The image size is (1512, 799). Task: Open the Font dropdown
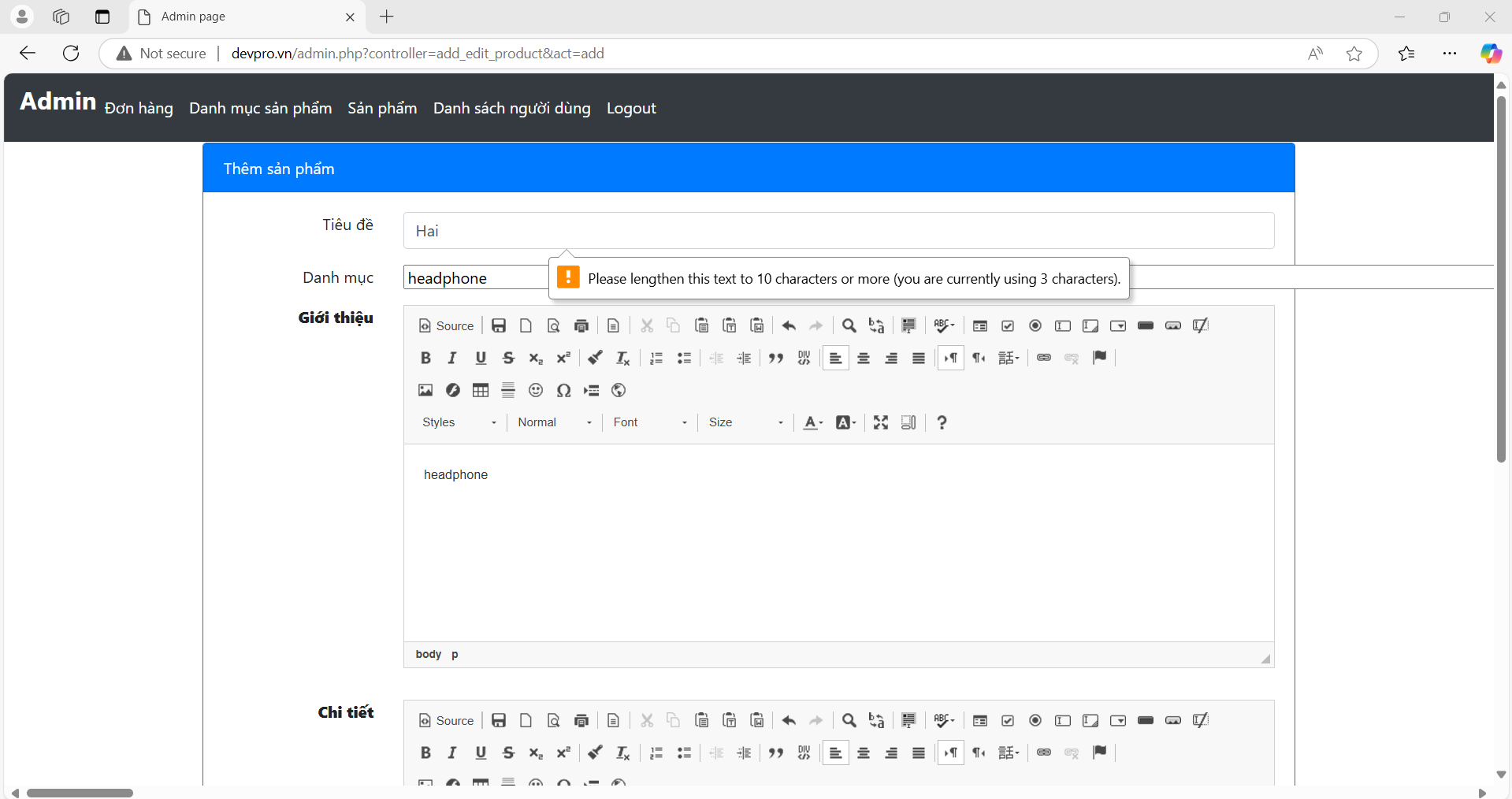pos(650,423)
